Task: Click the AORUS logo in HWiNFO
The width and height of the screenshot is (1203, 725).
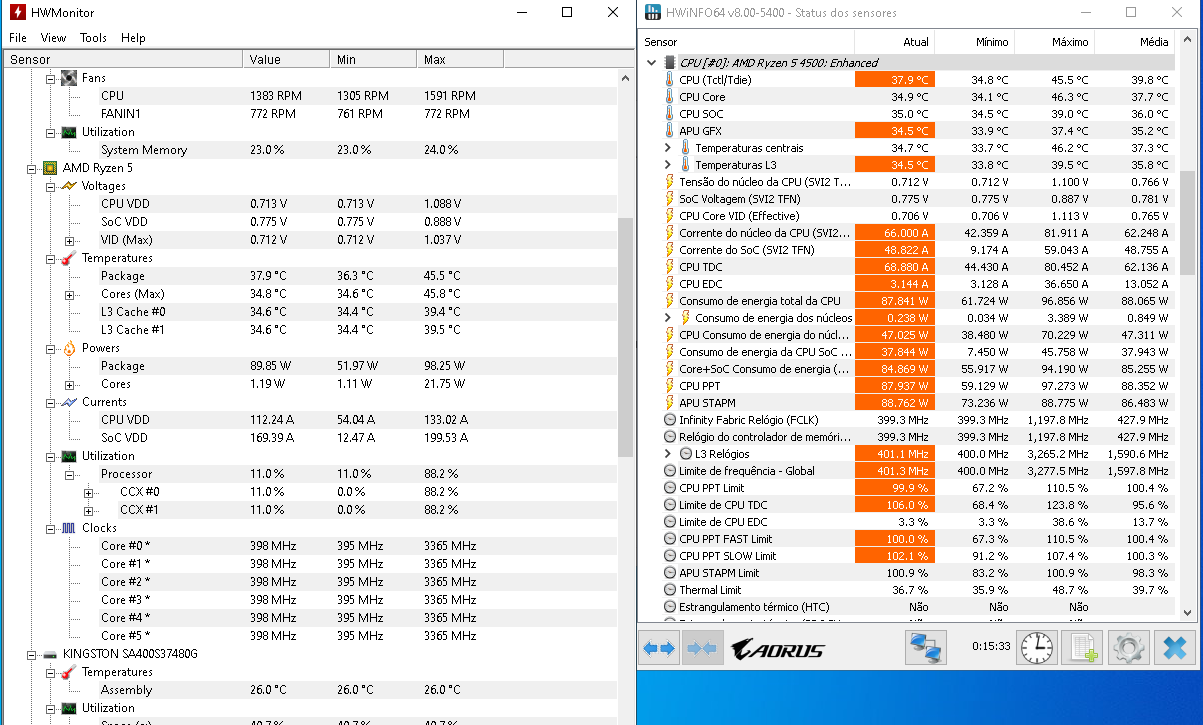Action: coord(778,649)
